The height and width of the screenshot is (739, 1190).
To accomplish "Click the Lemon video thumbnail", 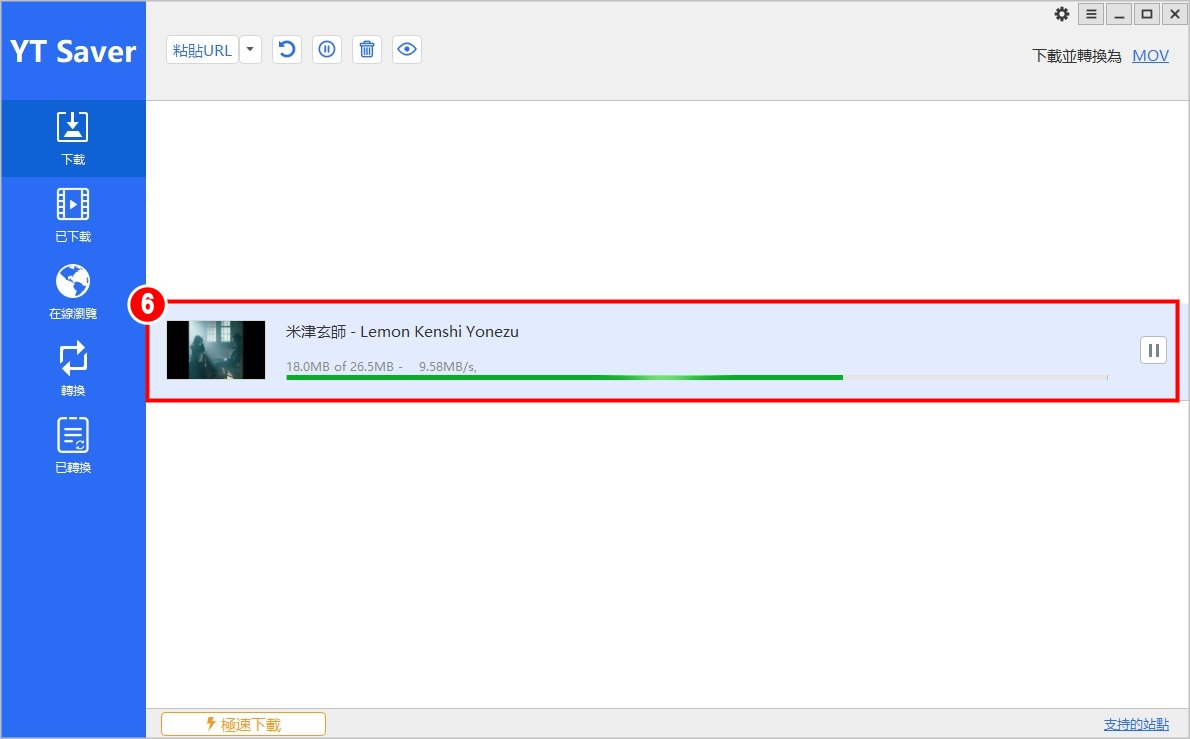I will [x=216, y=350].
